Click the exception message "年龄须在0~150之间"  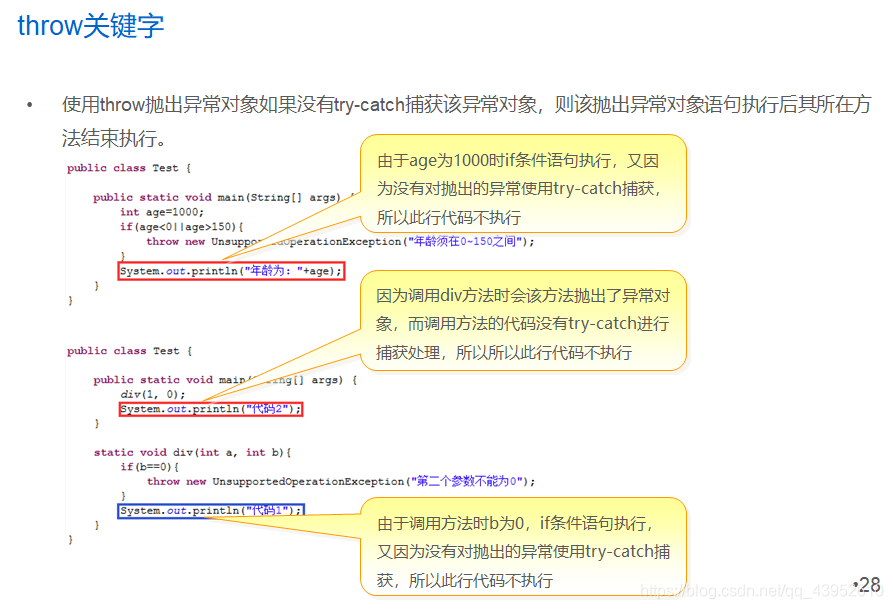coord(464,242)
